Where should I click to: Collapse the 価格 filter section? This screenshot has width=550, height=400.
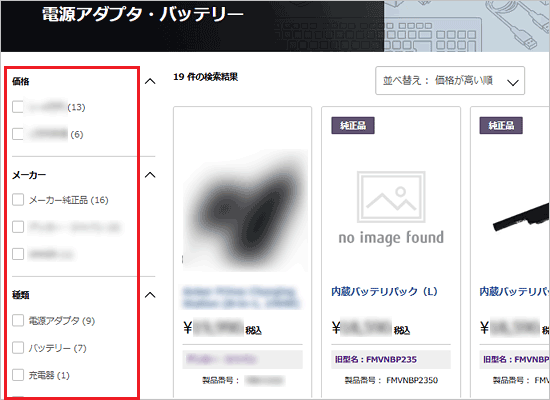(150, 81)
